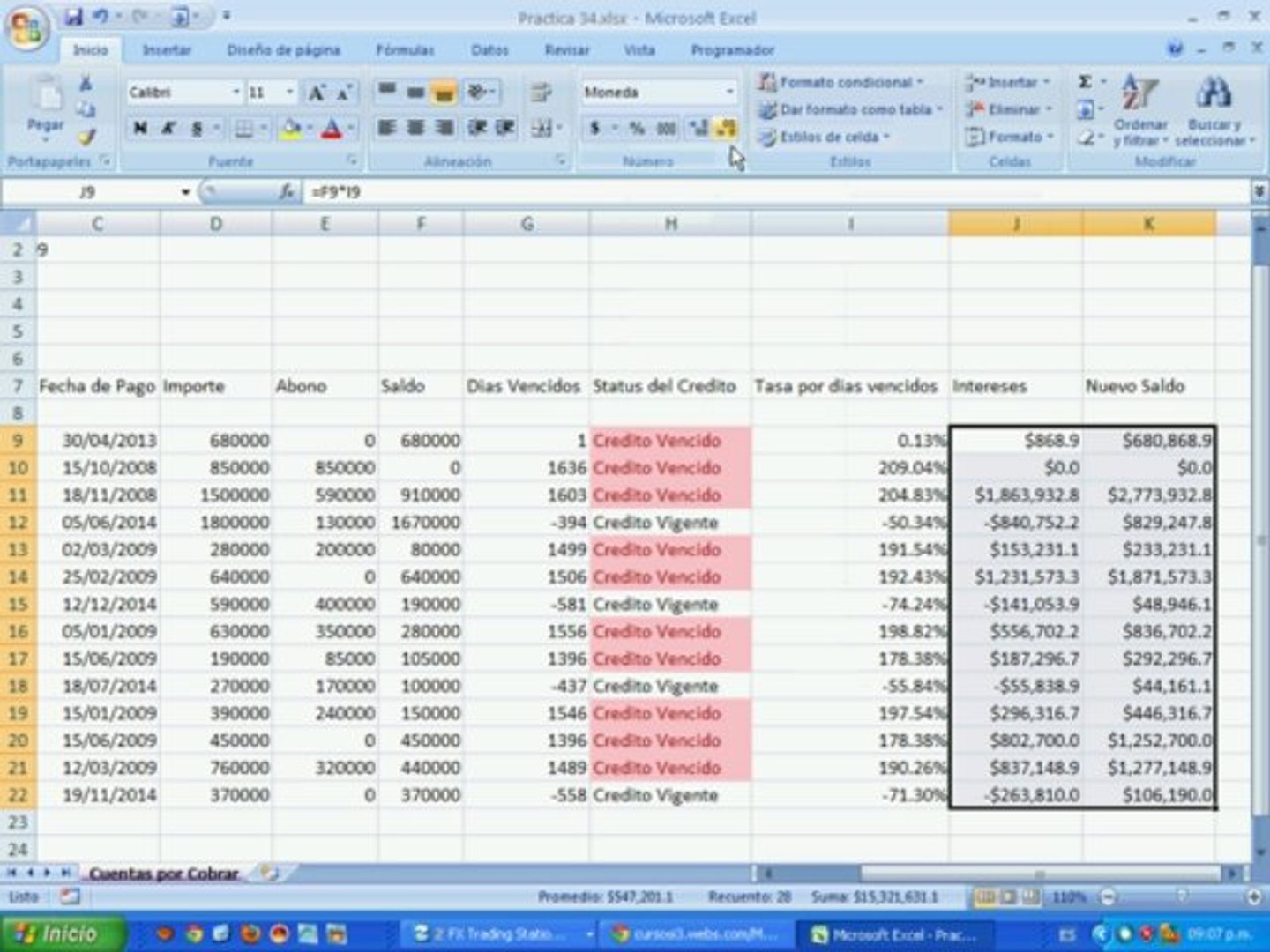Pick the Format Painter brush
Image resolution: width=1270 pixels, height=952 pixels.
(x=86, y=137)
